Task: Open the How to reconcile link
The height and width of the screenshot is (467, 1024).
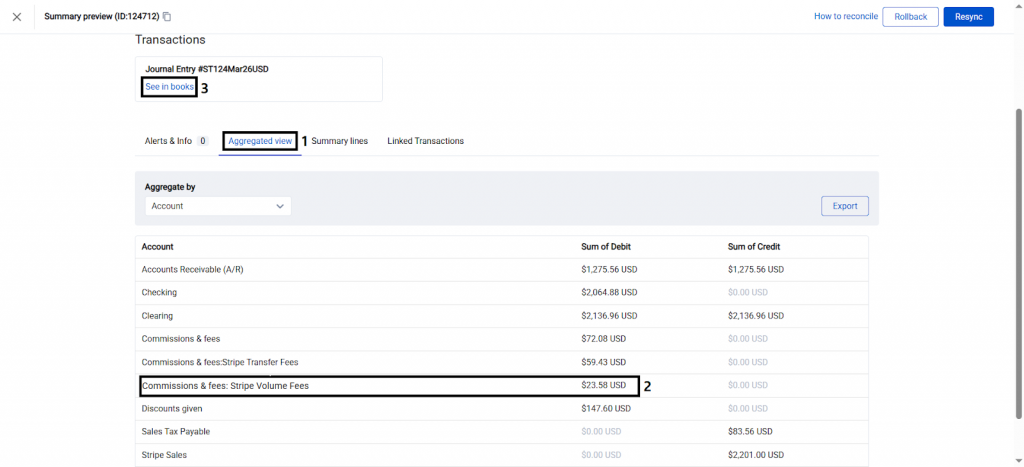Action: [x=845, y=17]
